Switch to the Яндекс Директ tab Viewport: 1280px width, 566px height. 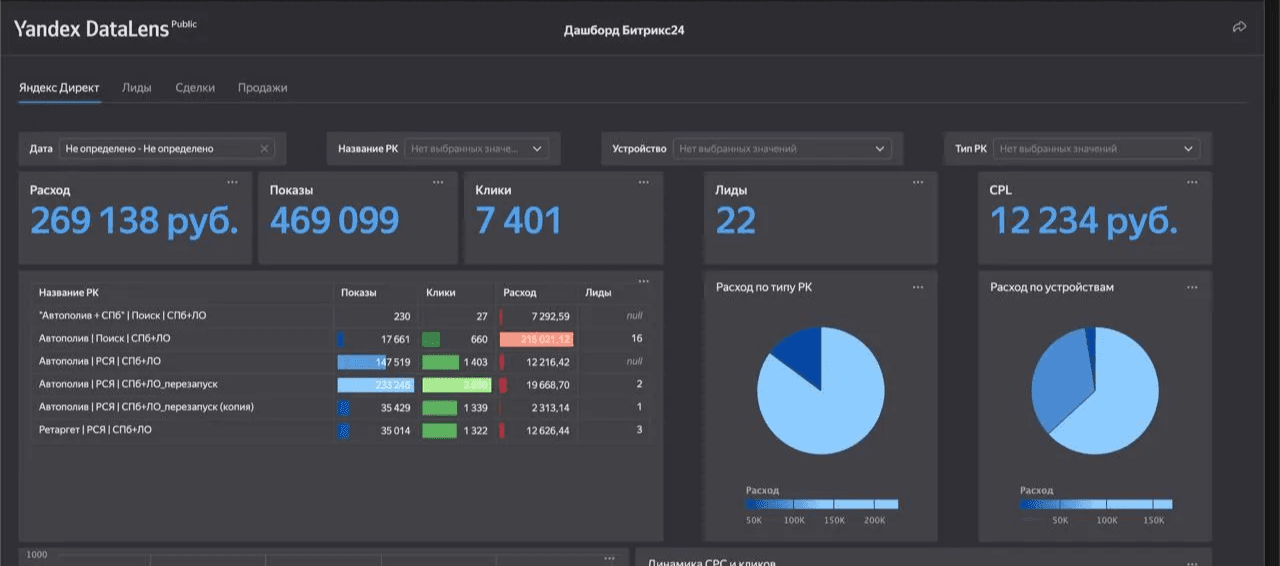(x=59, y=87)
